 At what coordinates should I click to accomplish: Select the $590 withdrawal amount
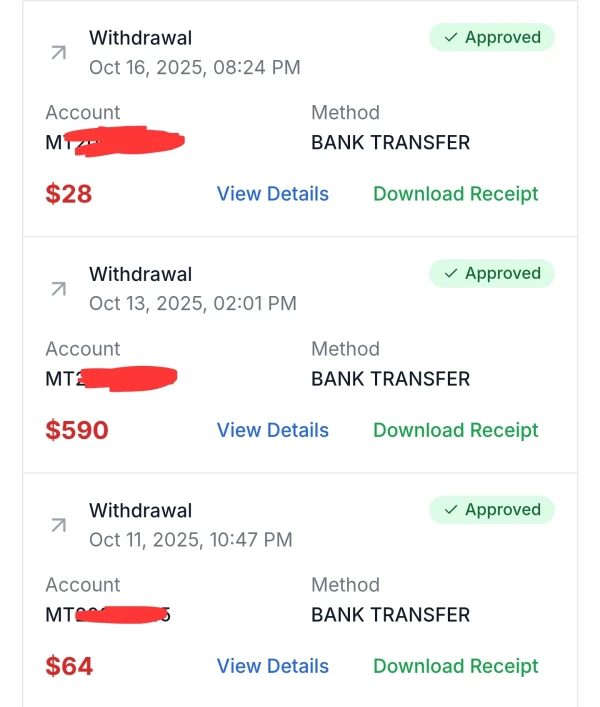[x=77, y=430]
